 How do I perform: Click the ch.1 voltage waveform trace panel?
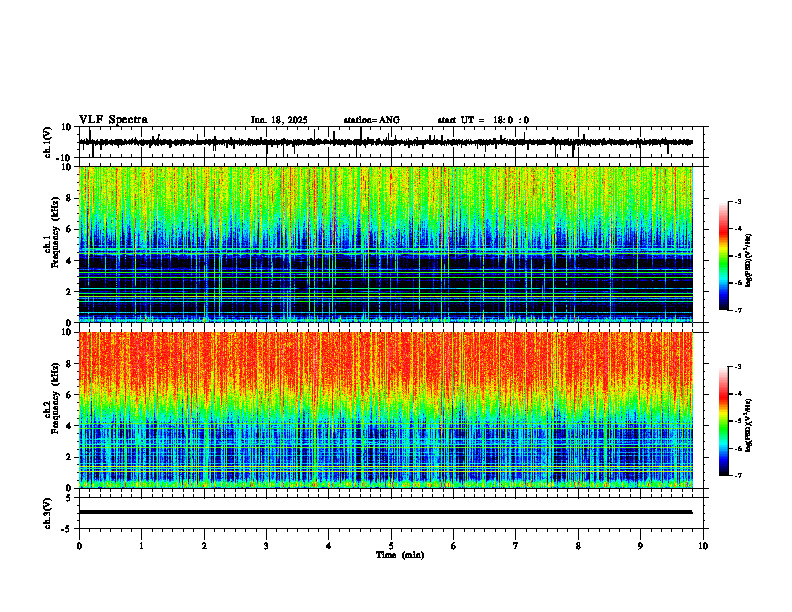[393, 142]
